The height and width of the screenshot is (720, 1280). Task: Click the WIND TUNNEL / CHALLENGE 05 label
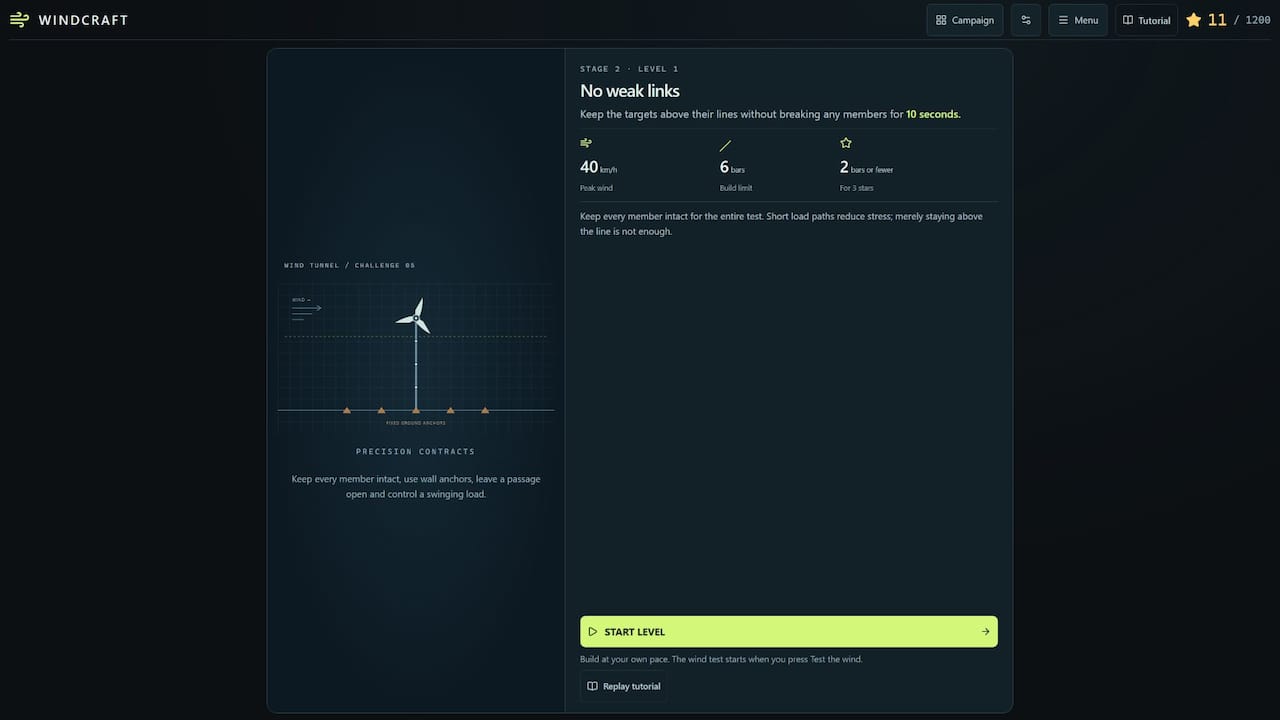349,265
